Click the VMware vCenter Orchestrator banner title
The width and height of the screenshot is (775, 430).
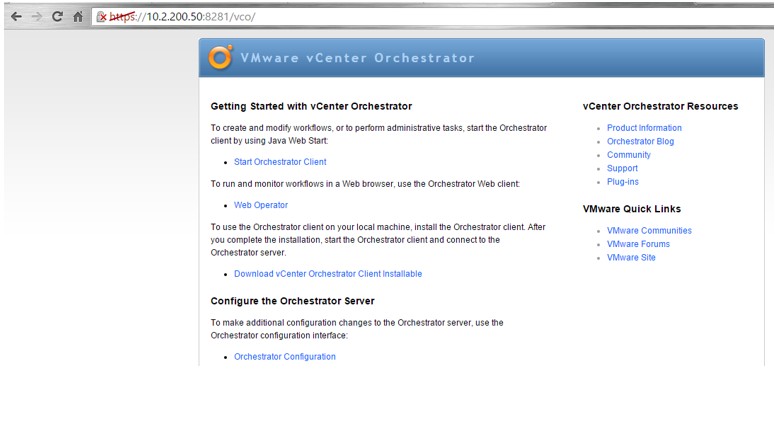tap(358, 58)
